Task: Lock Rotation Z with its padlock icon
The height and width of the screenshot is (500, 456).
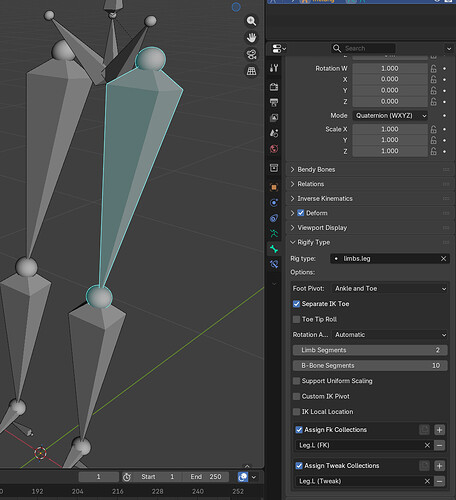Action: 433,101
